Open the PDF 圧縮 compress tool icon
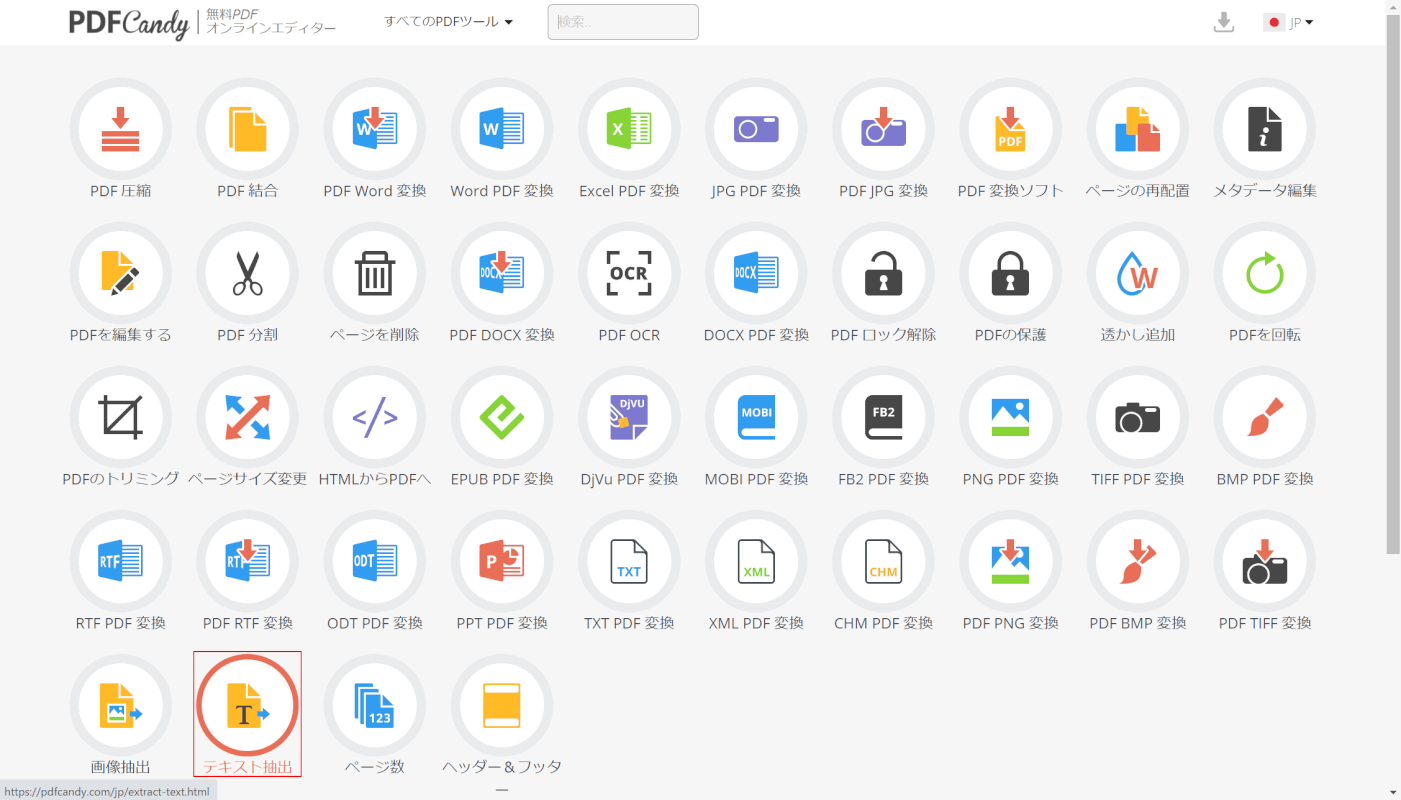This screenshot has height=800, width=1401. (120, 130)
